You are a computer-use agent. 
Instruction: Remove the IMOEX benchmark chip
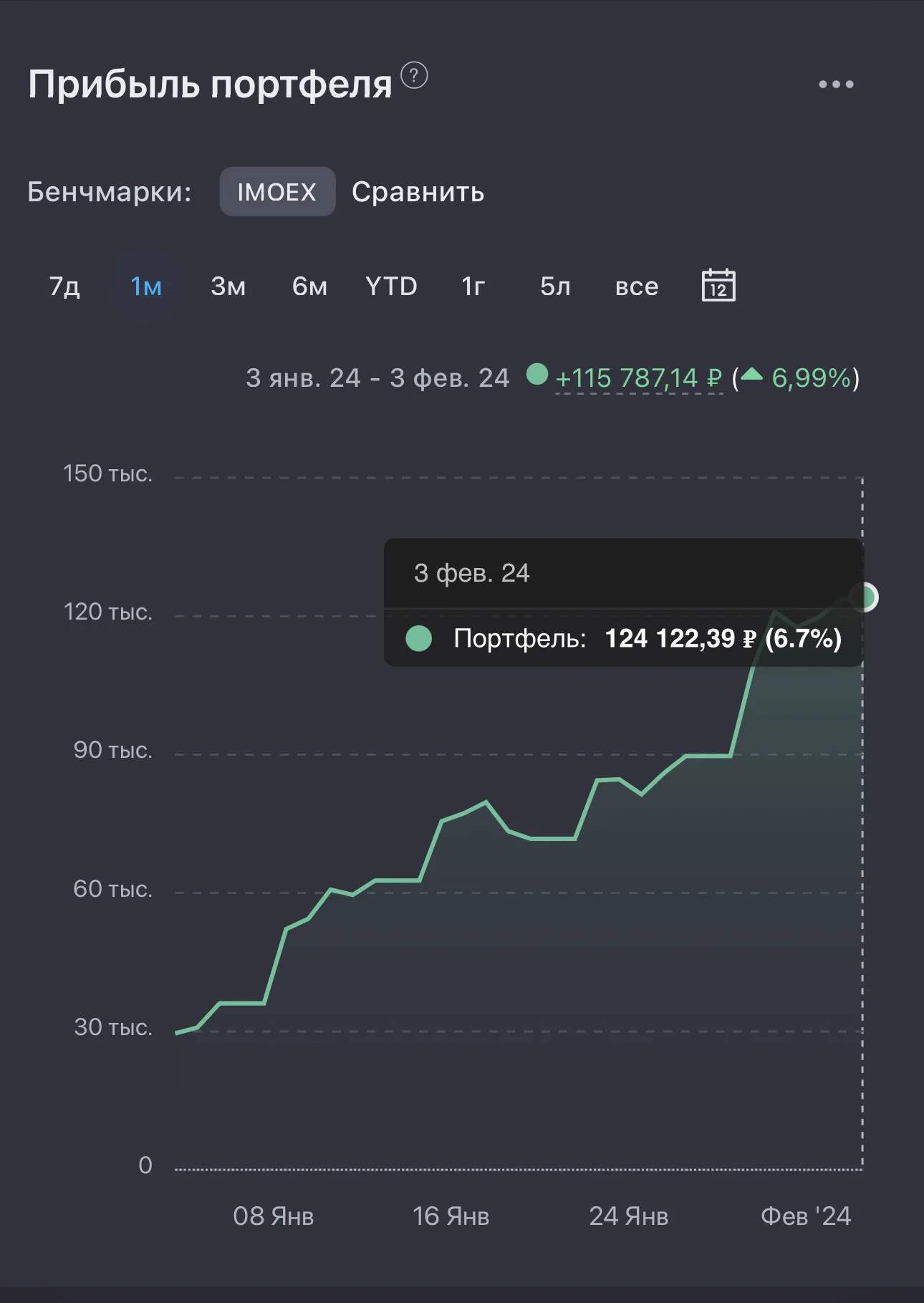click(x=277, y=191)
